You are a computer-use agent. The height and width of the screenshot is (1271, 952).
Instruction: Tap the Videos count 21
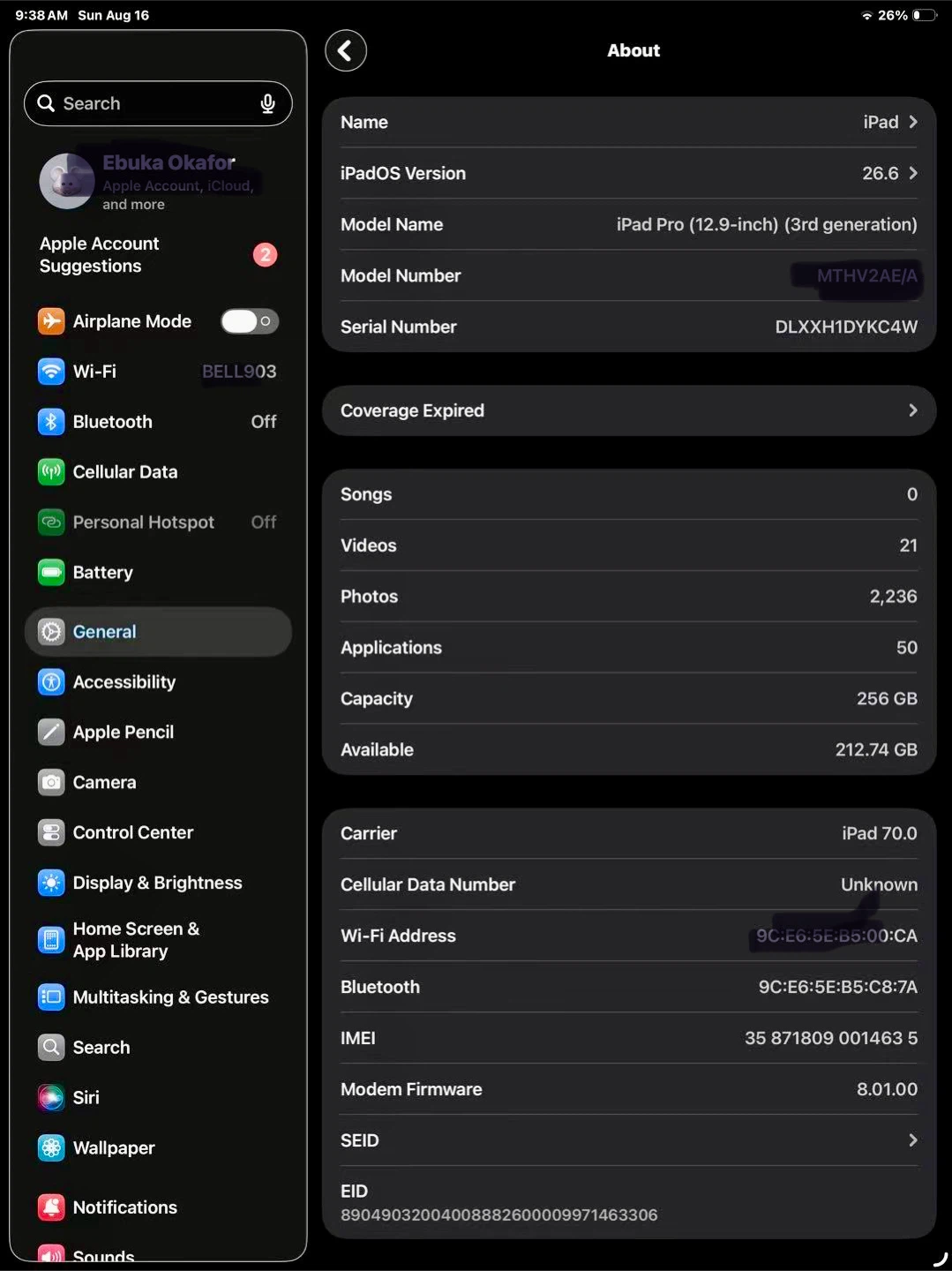click(908, 545)
